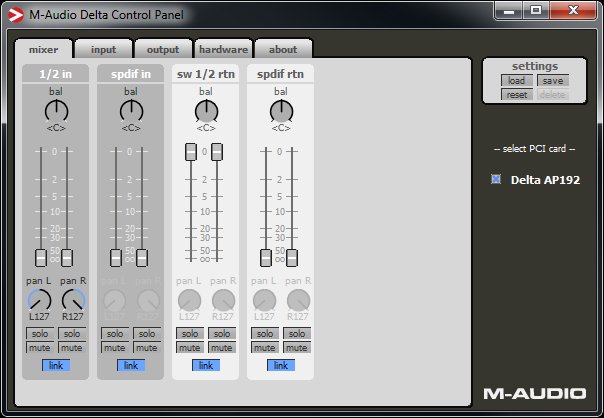Toggle the link button on spdif in
The width and height of the screenshot is (604, 418).
point(131,365)
